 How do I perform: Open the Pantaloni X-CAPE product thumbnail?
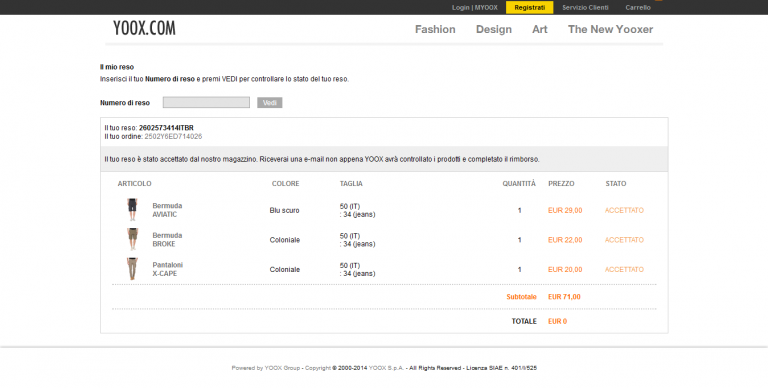click(x=132, y=269)
